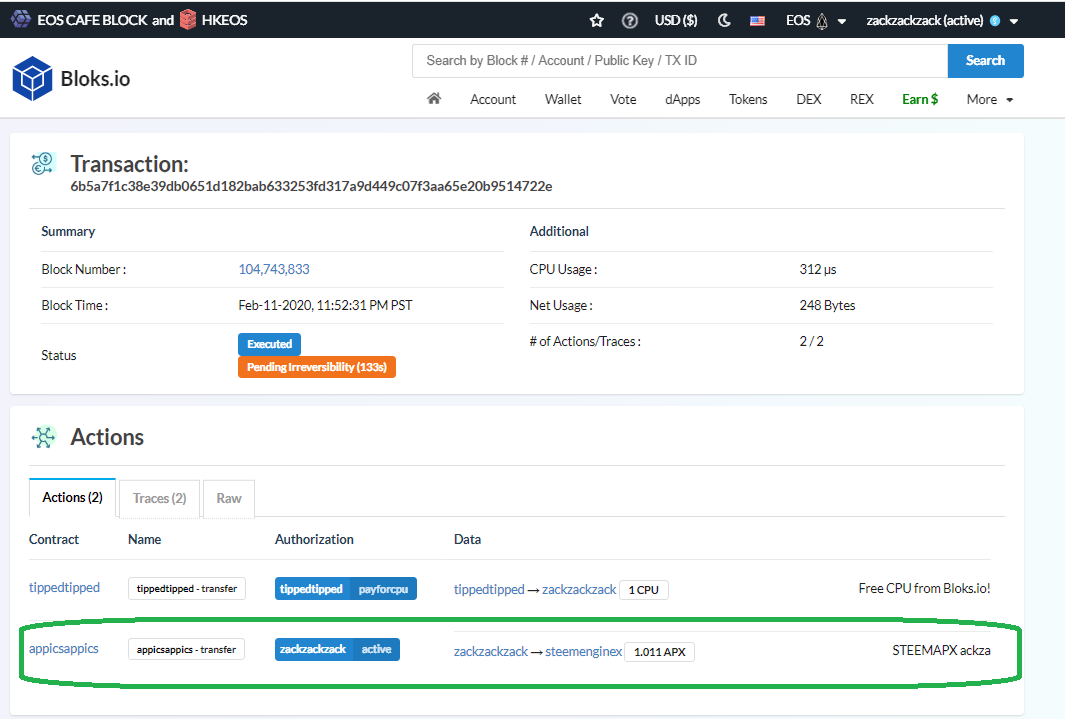Open the REX menu item
The width and height of the screenshot is (1065, 719).
pos(862,100)
